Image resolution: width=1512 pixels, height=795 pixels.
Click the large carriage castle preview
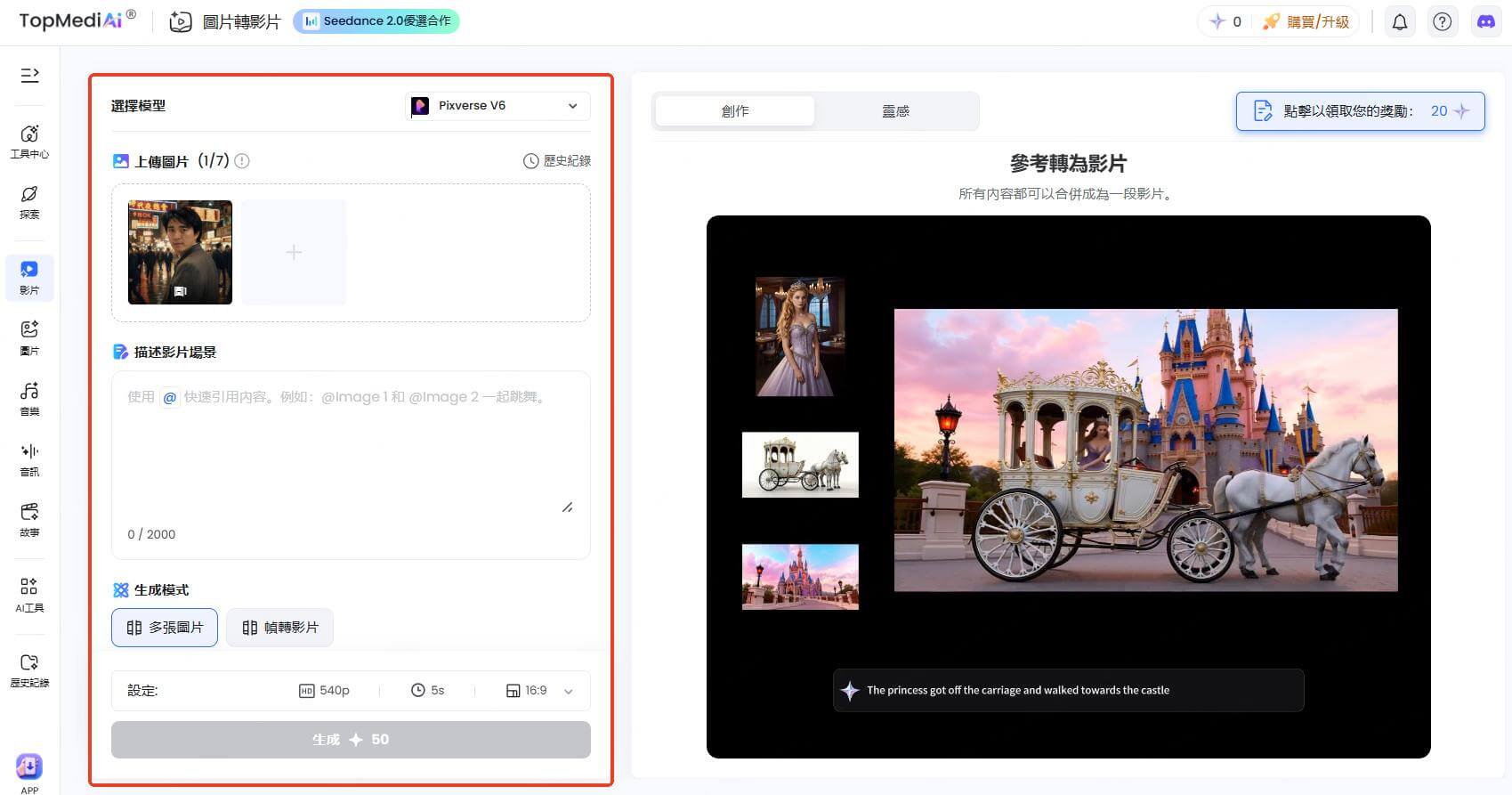pyautogui.click(x=1145, y=450)
